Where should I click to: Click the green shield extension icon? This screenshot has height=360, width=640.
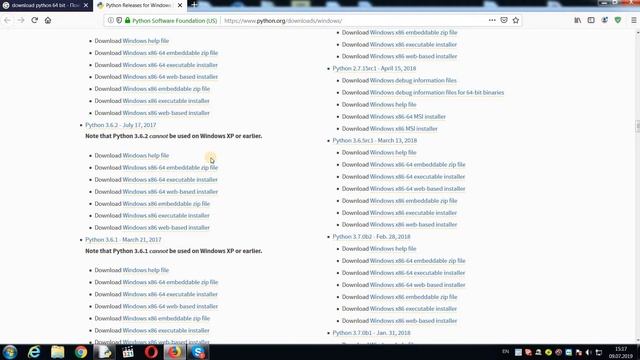tap(618, 20)
